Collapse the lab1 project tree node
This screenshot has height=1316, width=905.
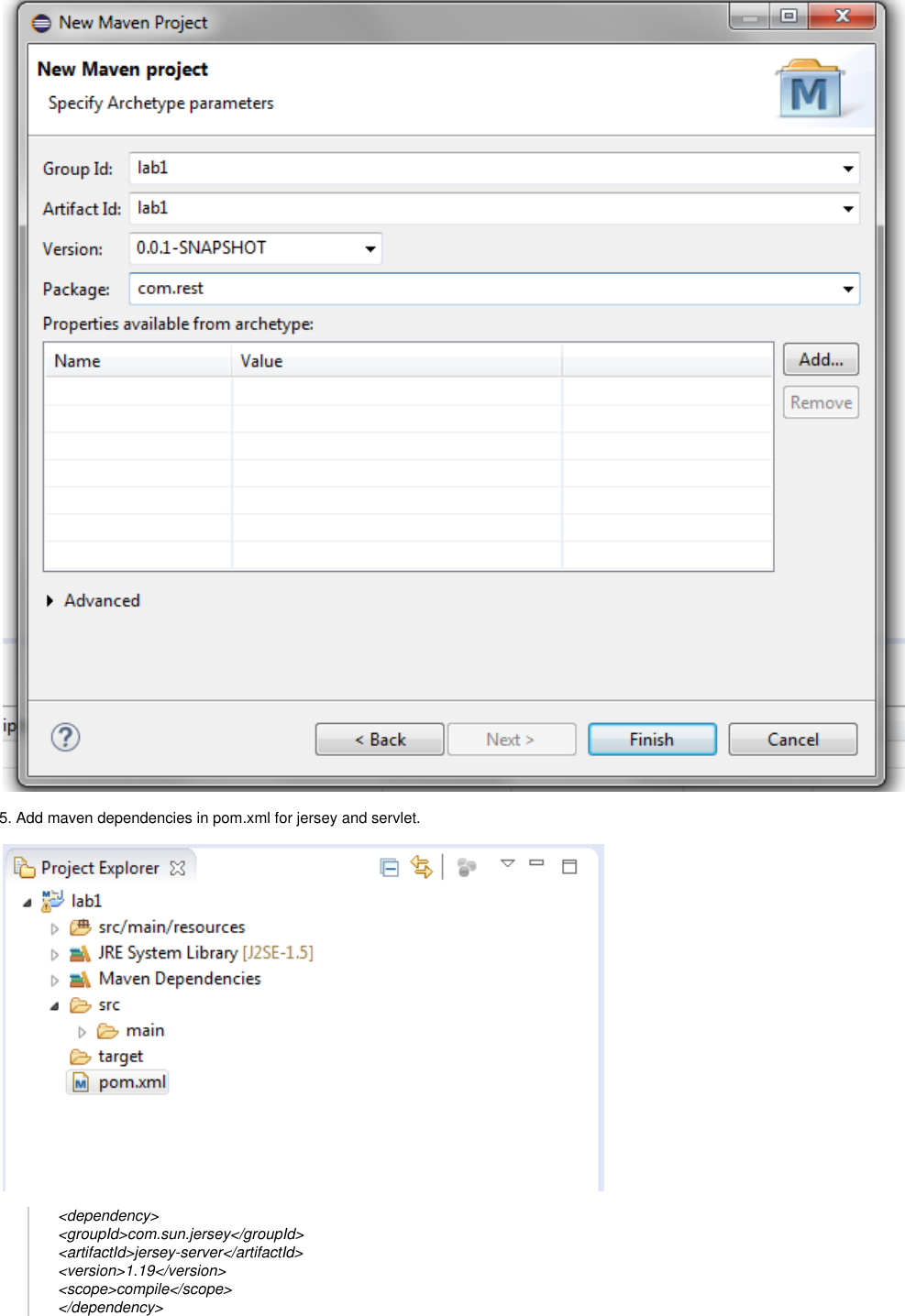click(27, 903)
